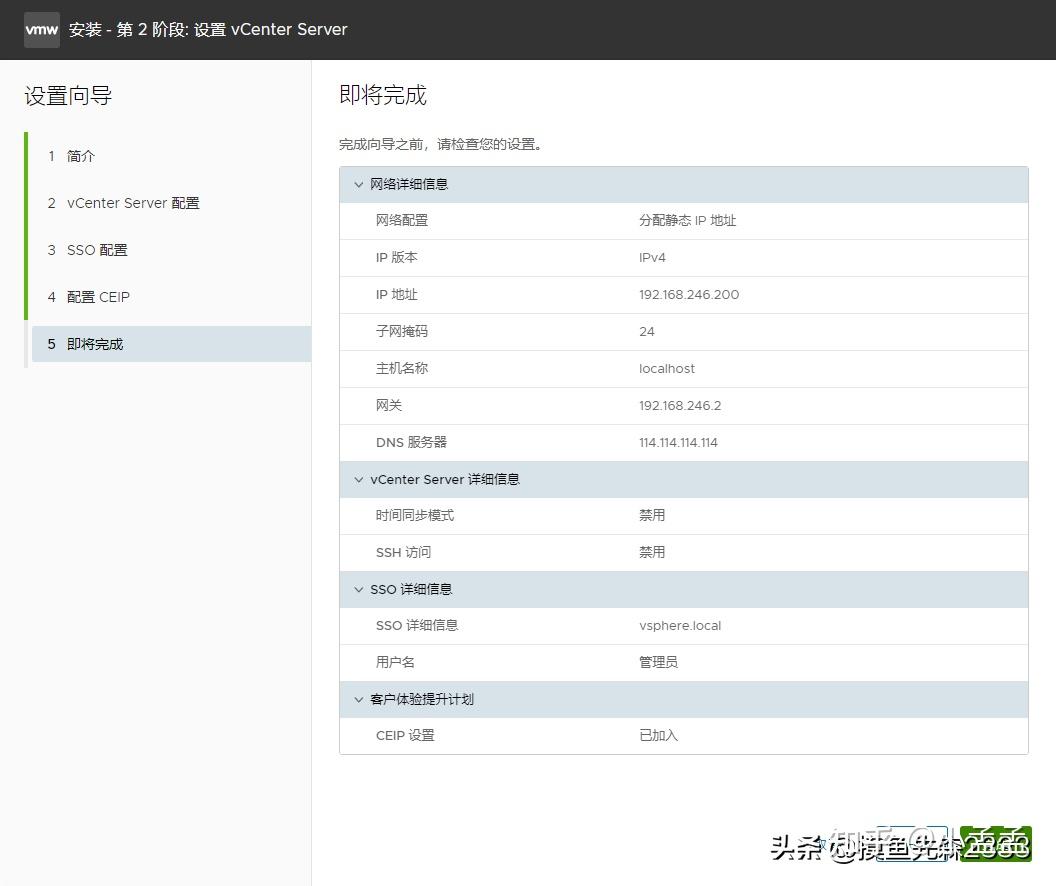
Task: Click the IP 版本 label
Action: pos(397,258)
